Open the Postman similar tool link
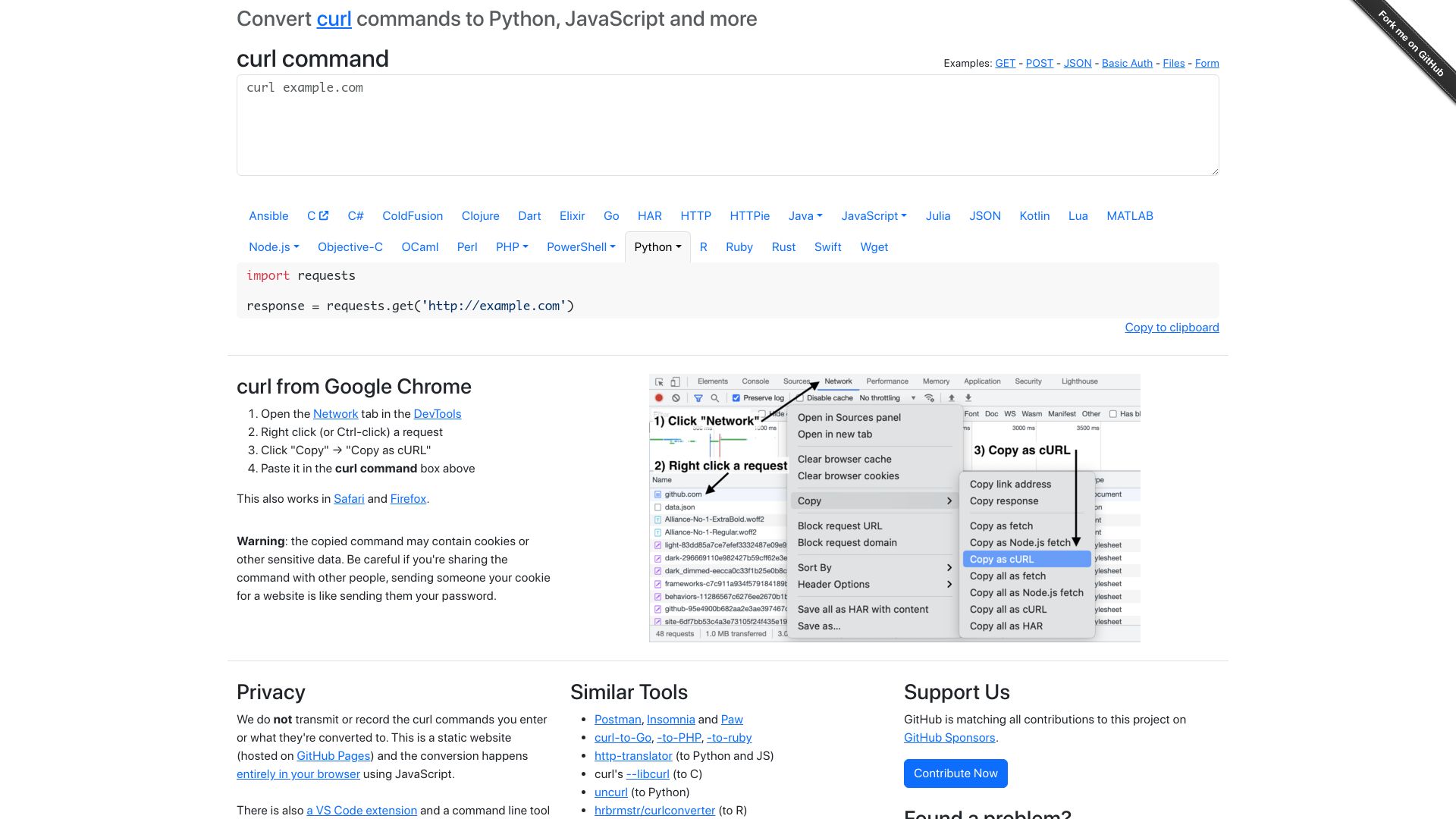The image size is (1456, 819). pos(617,720)
